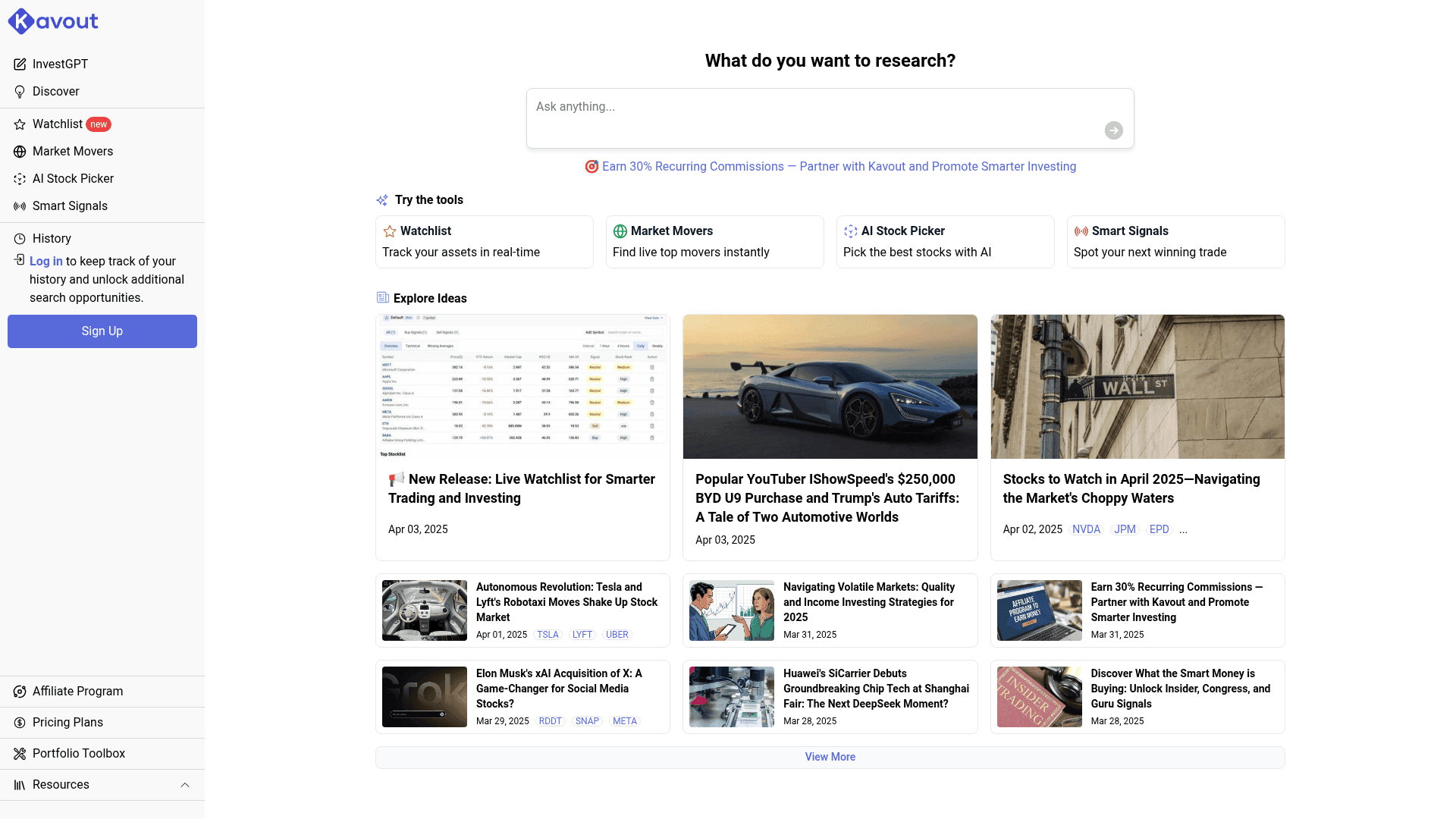The image size is (1456, 819).
Task: Click the Affiliate Program icon
Action: [x=20, y=692]
